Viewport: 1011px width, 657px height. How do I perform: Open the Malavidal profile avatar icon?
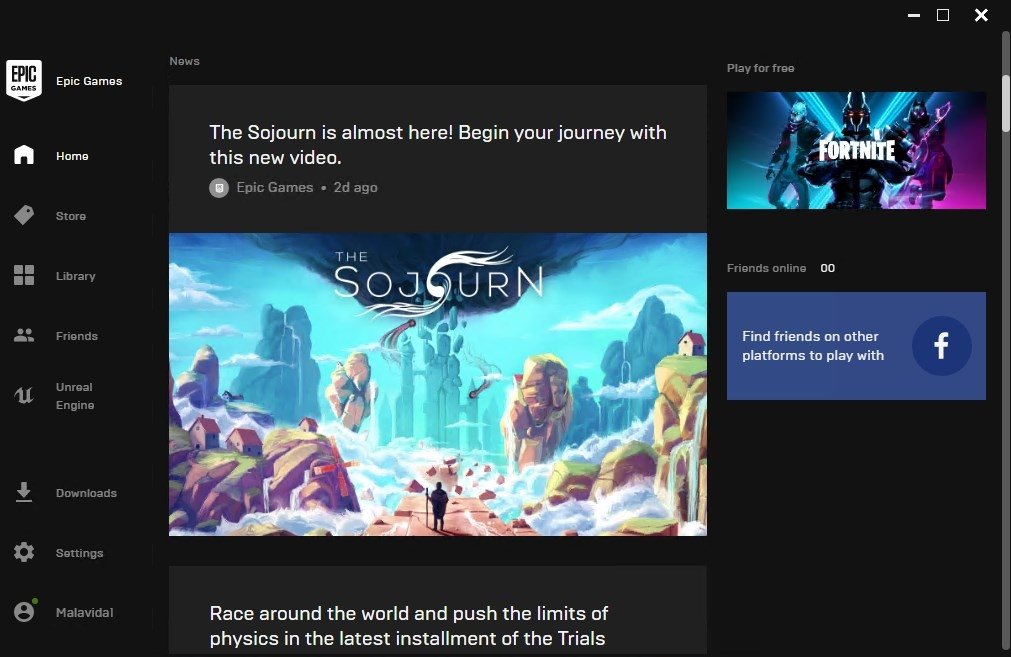25,611
